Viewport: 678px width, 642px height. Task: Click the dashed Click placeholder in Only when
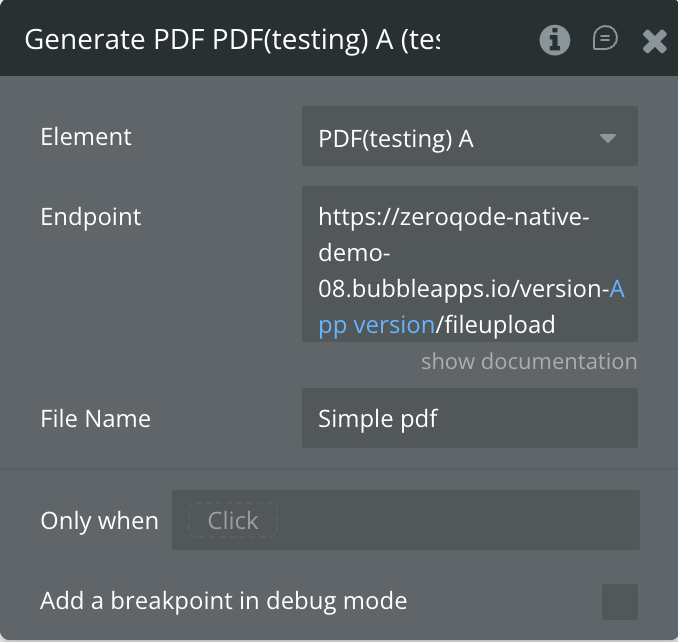click(x=233, y=520)
